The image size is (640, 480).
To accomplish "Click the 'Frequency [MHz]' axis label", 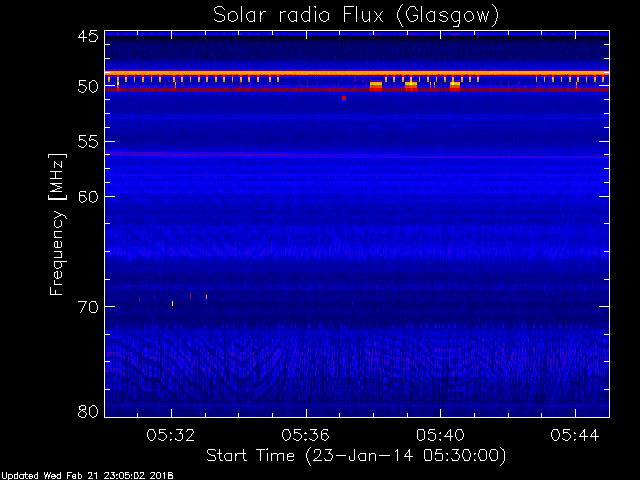I will [57, 224].
